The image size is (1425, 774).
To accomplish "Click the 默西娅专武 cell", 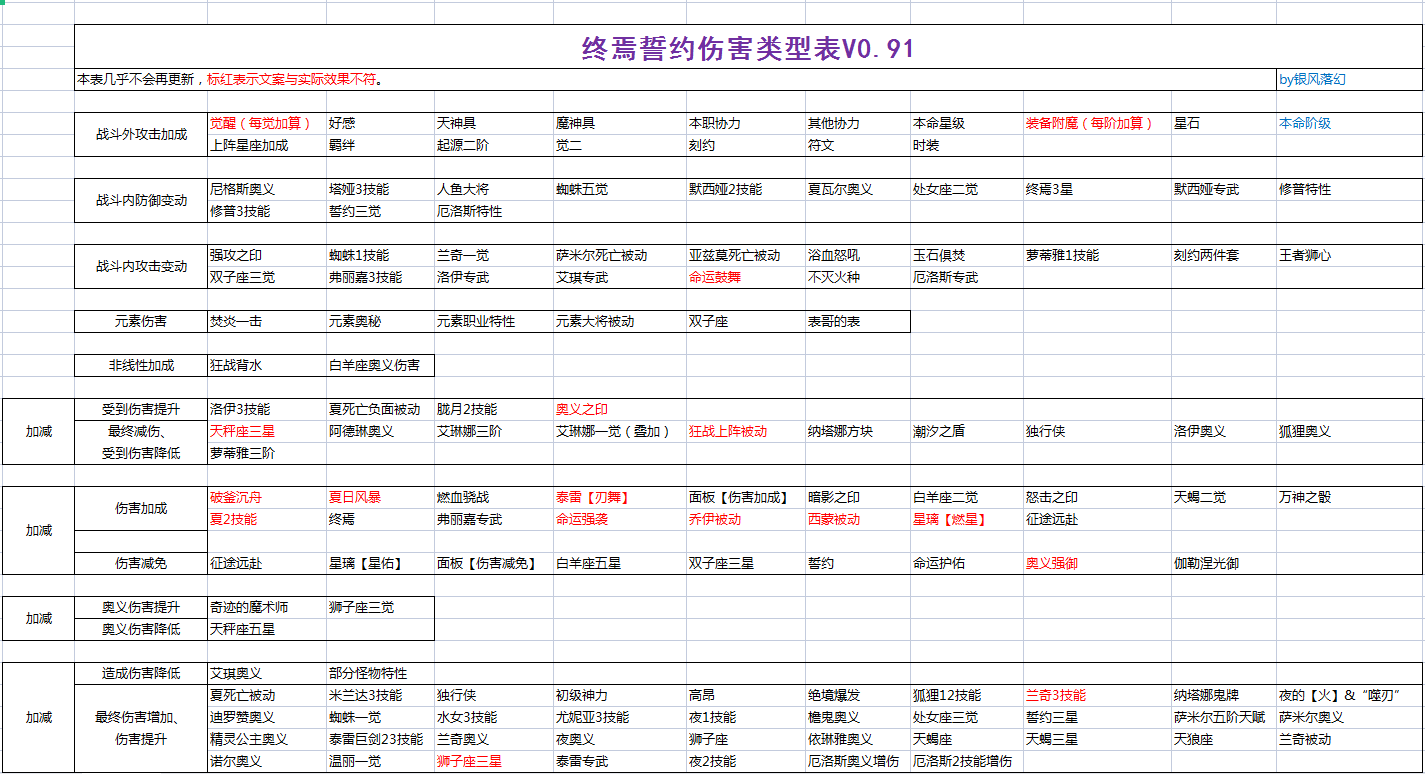I will point(1224,189).
